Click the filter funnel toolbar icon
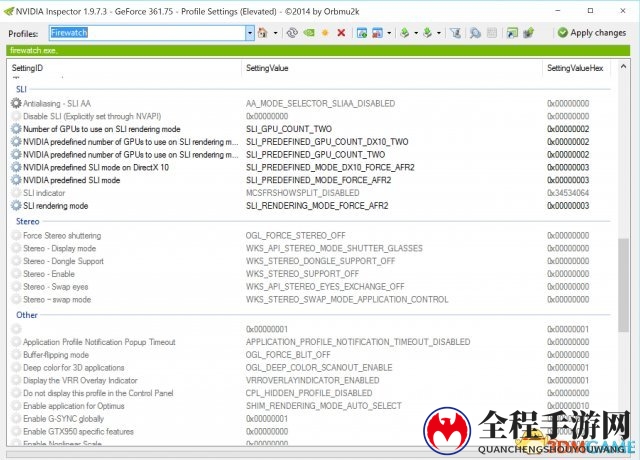Viewport: 640px width, 460px height. coord(456,33)
